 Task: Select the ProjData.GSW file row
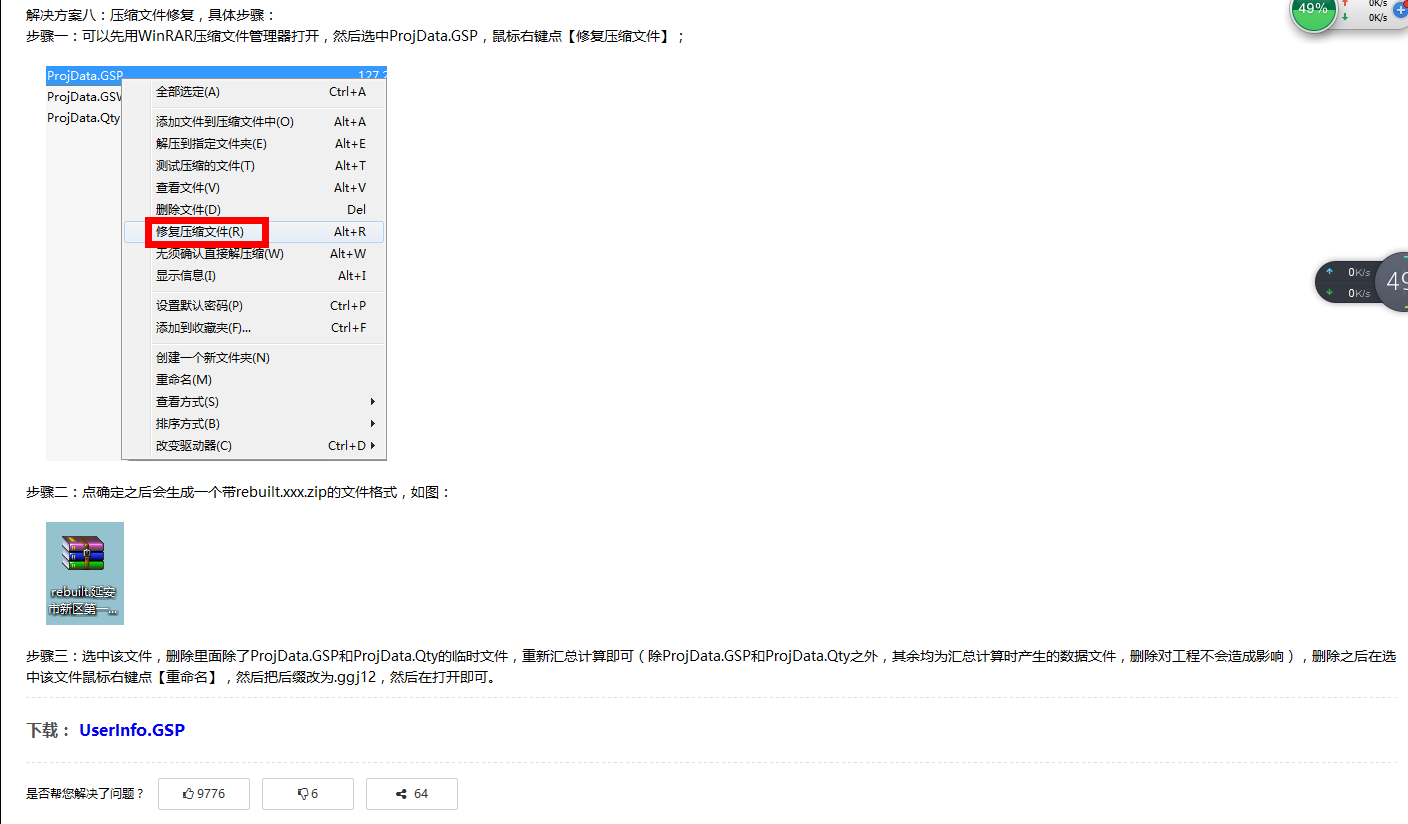(84, 97)
